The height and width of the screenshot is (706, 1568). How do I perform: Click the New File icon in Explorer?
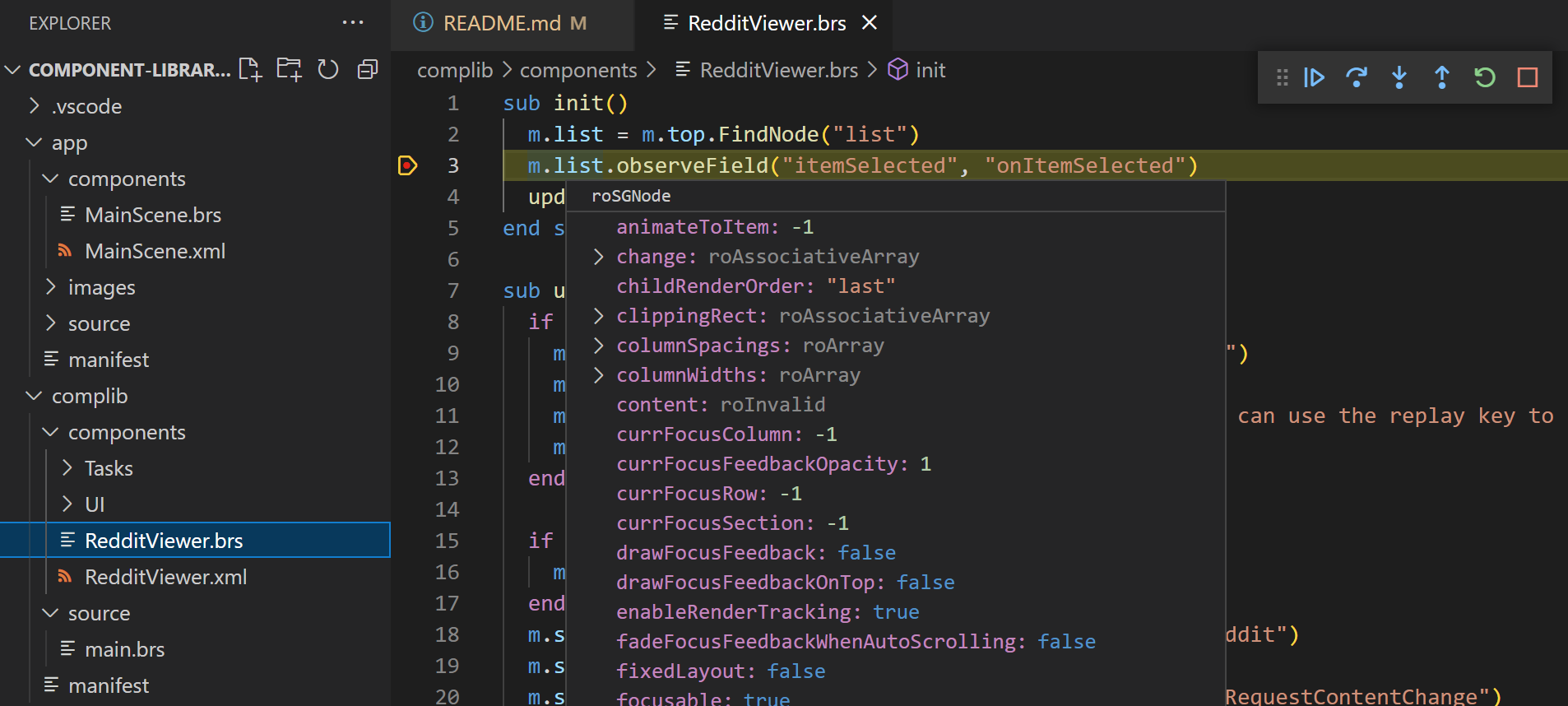[x=250, y=70]
